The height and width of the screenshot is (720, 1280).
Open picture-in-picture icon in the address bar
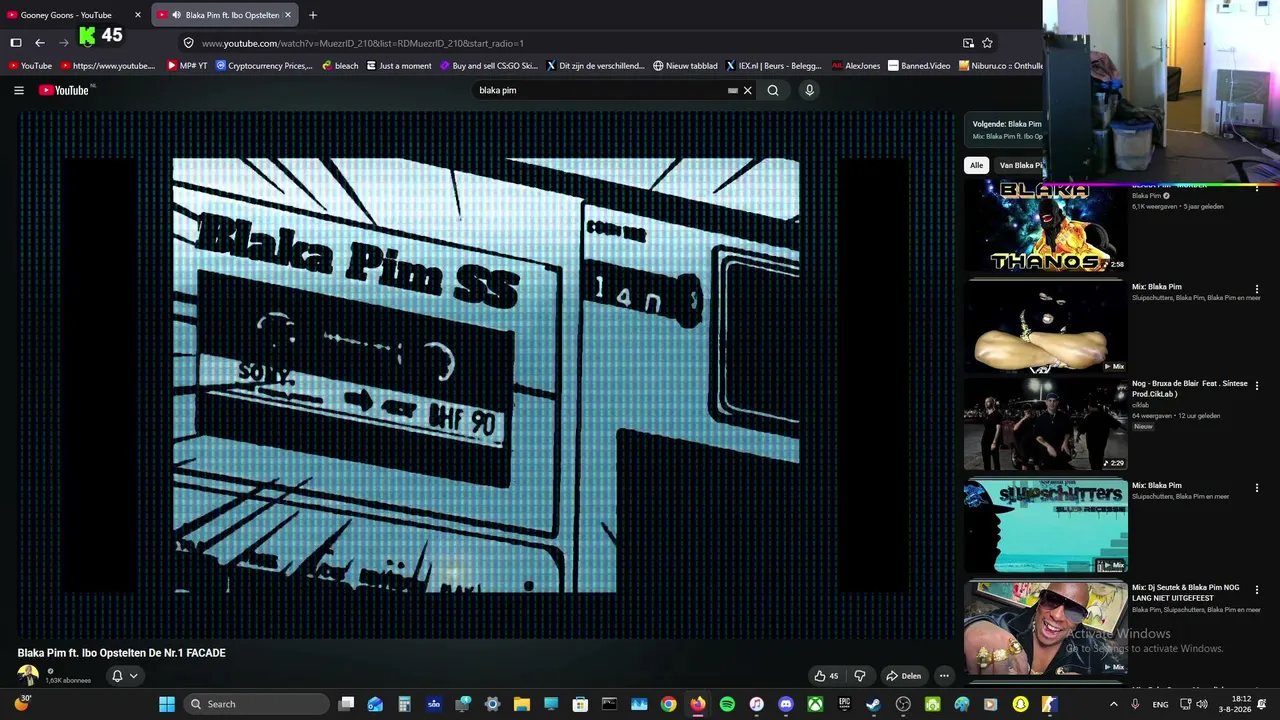click(x=968, y=43)
